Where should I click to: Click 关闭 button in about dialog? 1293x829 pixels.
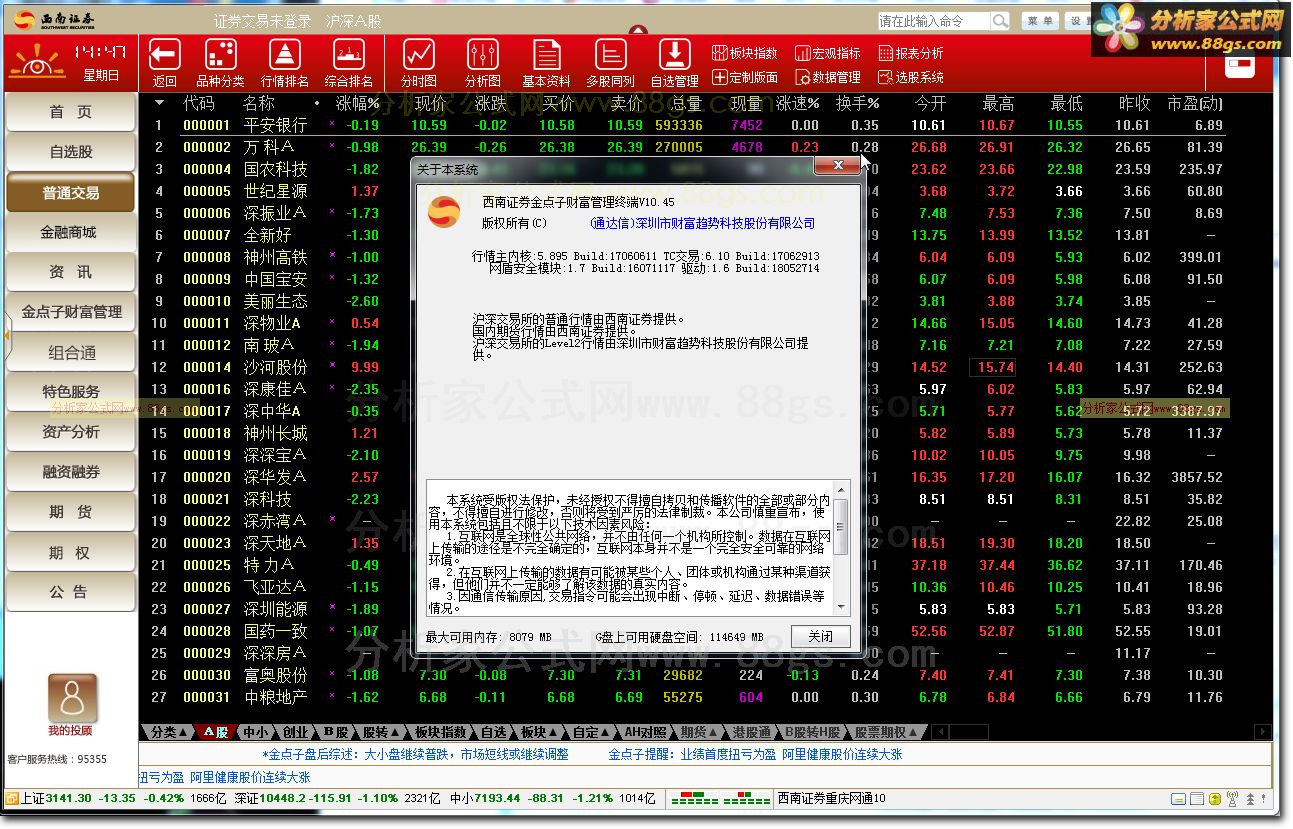[x=820, y=637]
